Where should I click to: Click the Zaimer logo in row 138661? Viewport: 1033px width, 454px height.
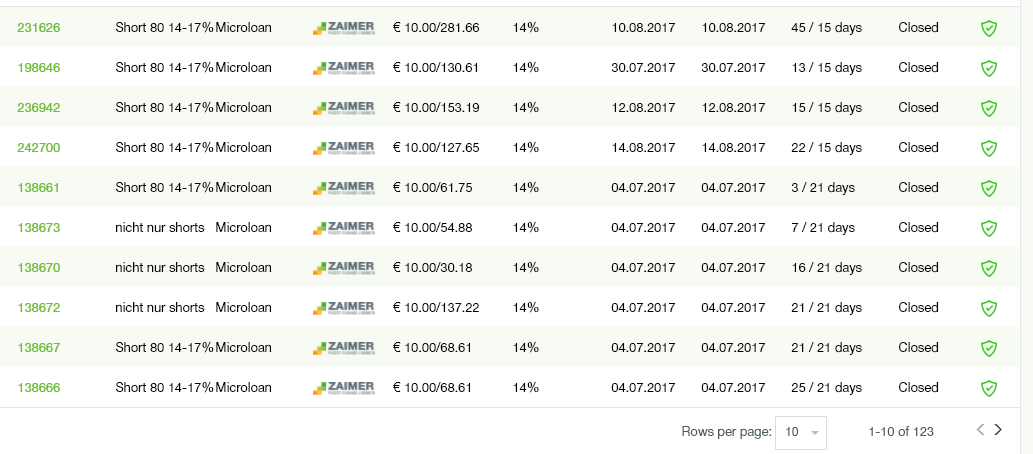pyautogui.click(x=343, y=187)
